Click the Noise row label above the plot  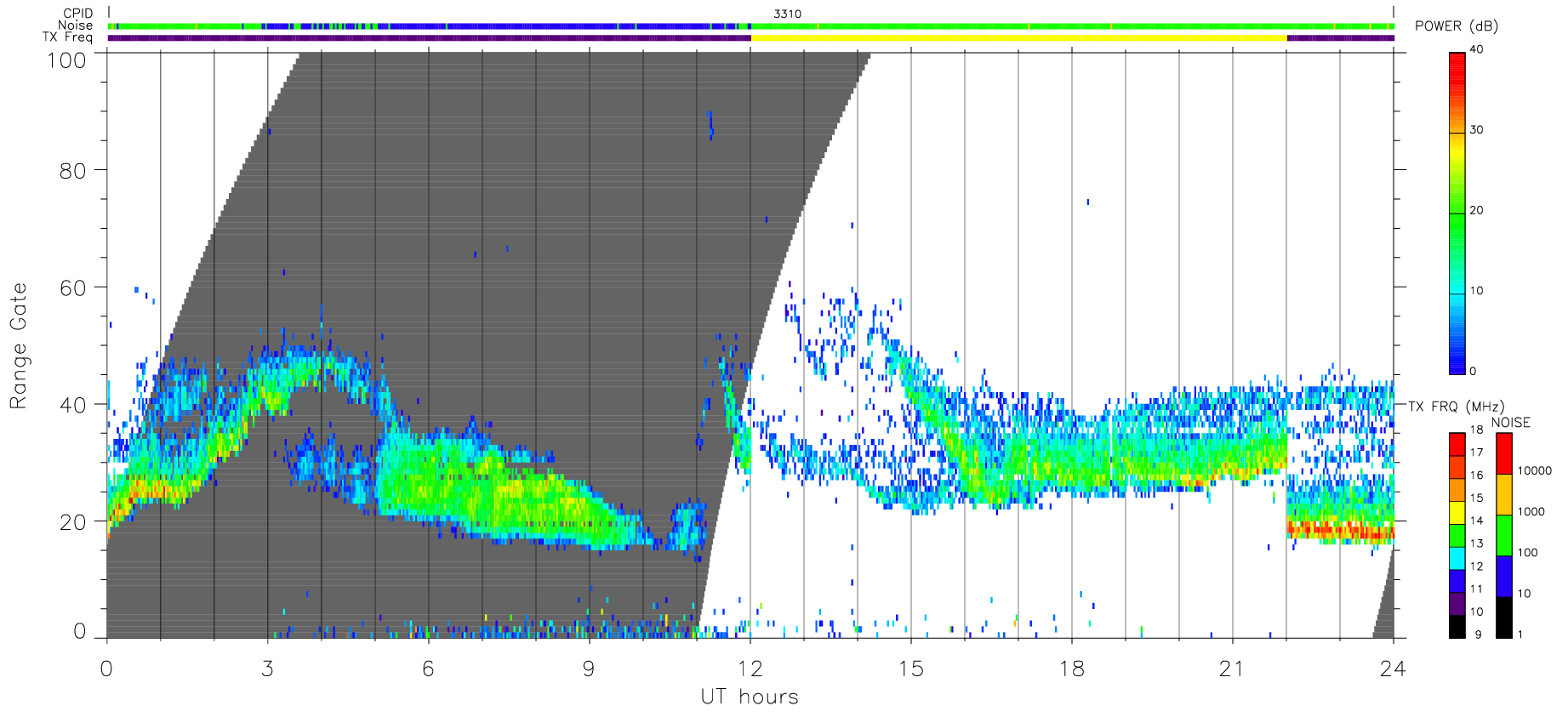pos(75,26)
